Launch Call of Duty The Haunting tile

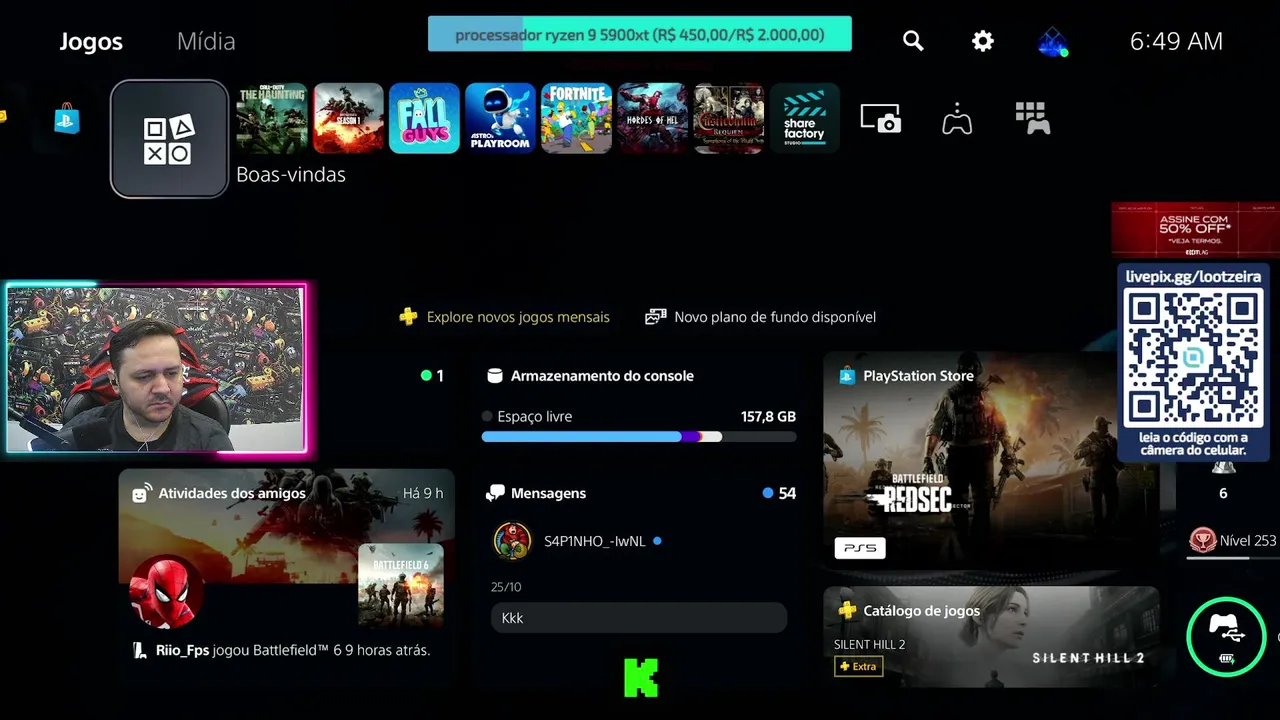[271, 118]
